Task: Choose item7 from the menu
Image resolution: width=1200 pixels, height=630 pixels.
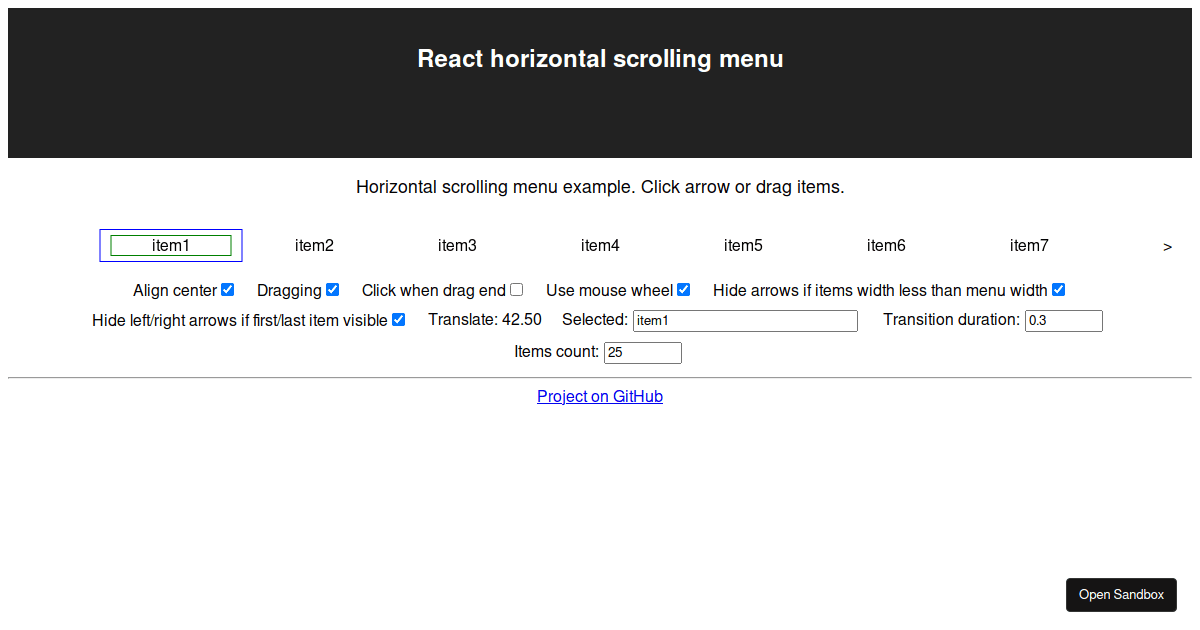Action: (1029, 246)
